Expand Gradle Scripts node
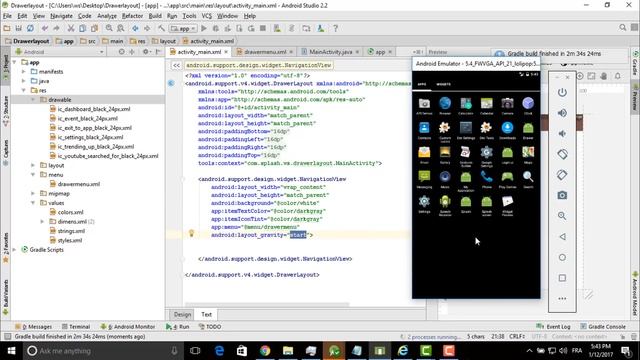640x360 pixels. pos(15,250)
